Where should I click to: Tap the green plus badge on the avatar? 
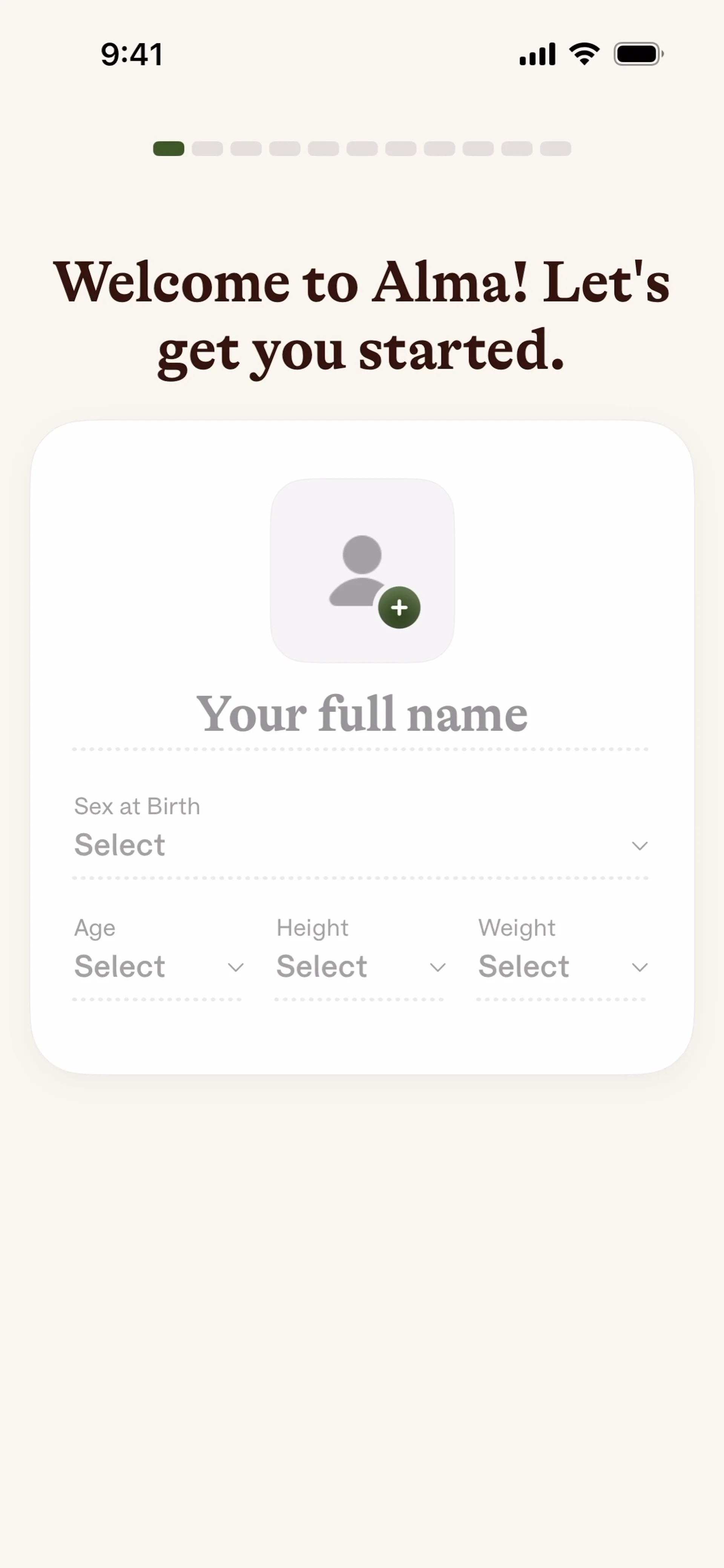(x=399, y=607)
